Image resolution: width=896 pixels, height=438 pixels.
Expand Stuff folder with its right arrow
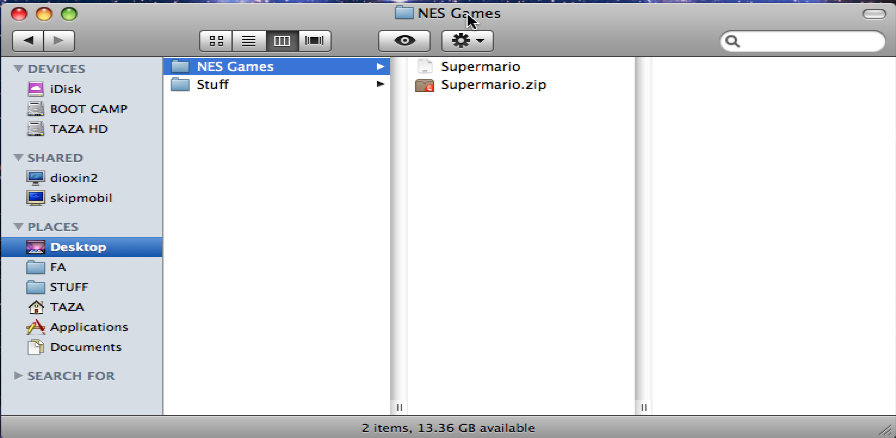pyautogui.click(x=380, y=85)
